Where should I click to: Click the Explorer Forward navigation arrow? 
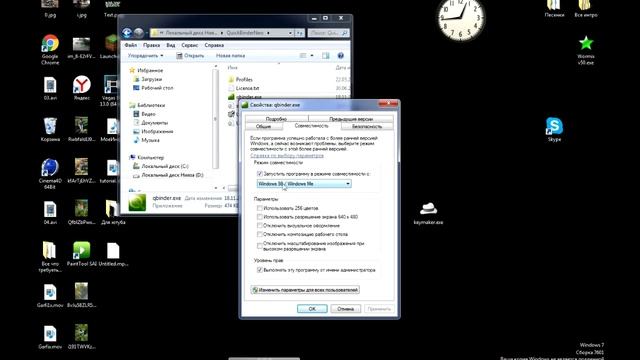(x=139, y=33)
